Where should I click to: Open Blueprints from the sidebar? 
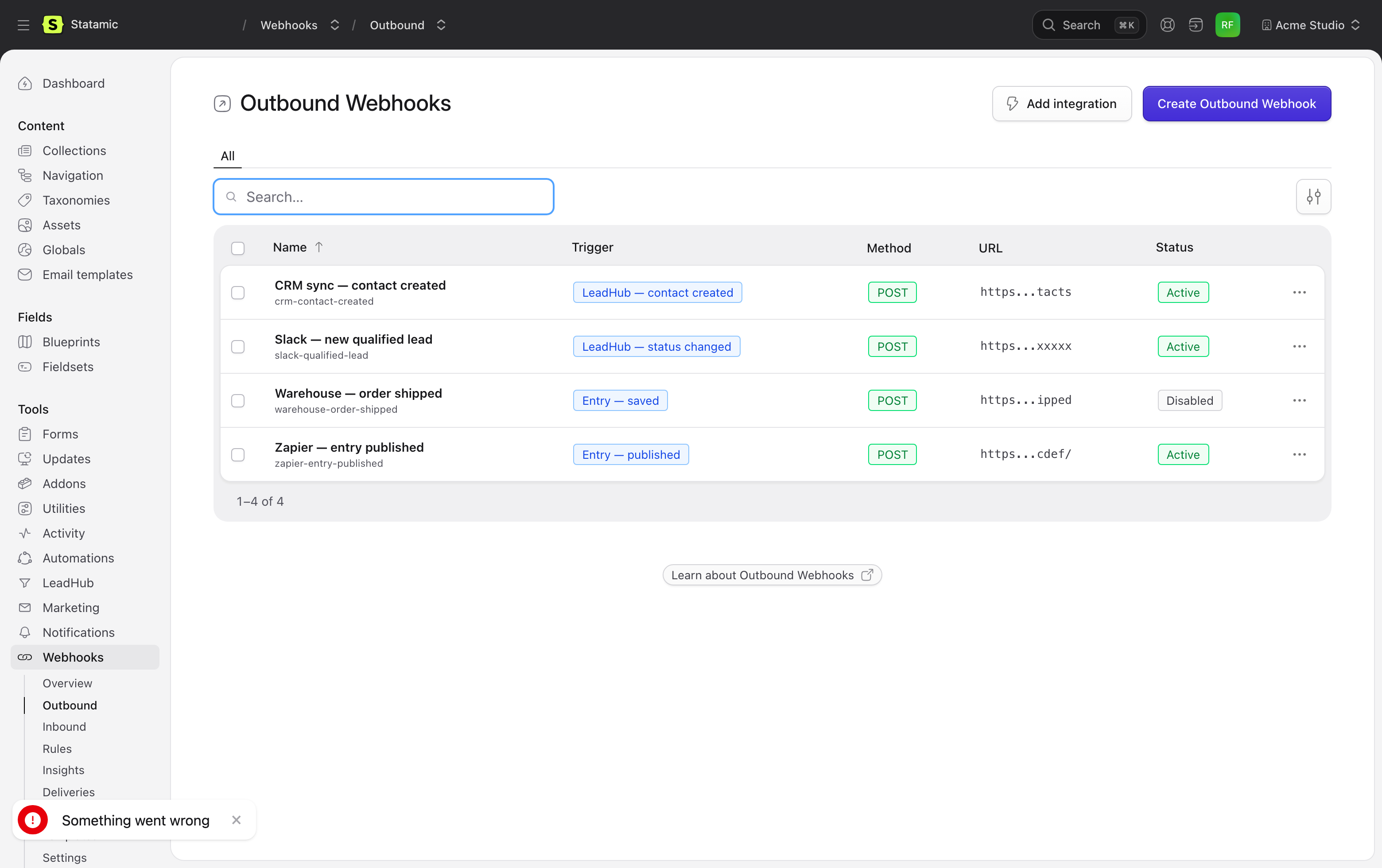click(x=70, y=341)
